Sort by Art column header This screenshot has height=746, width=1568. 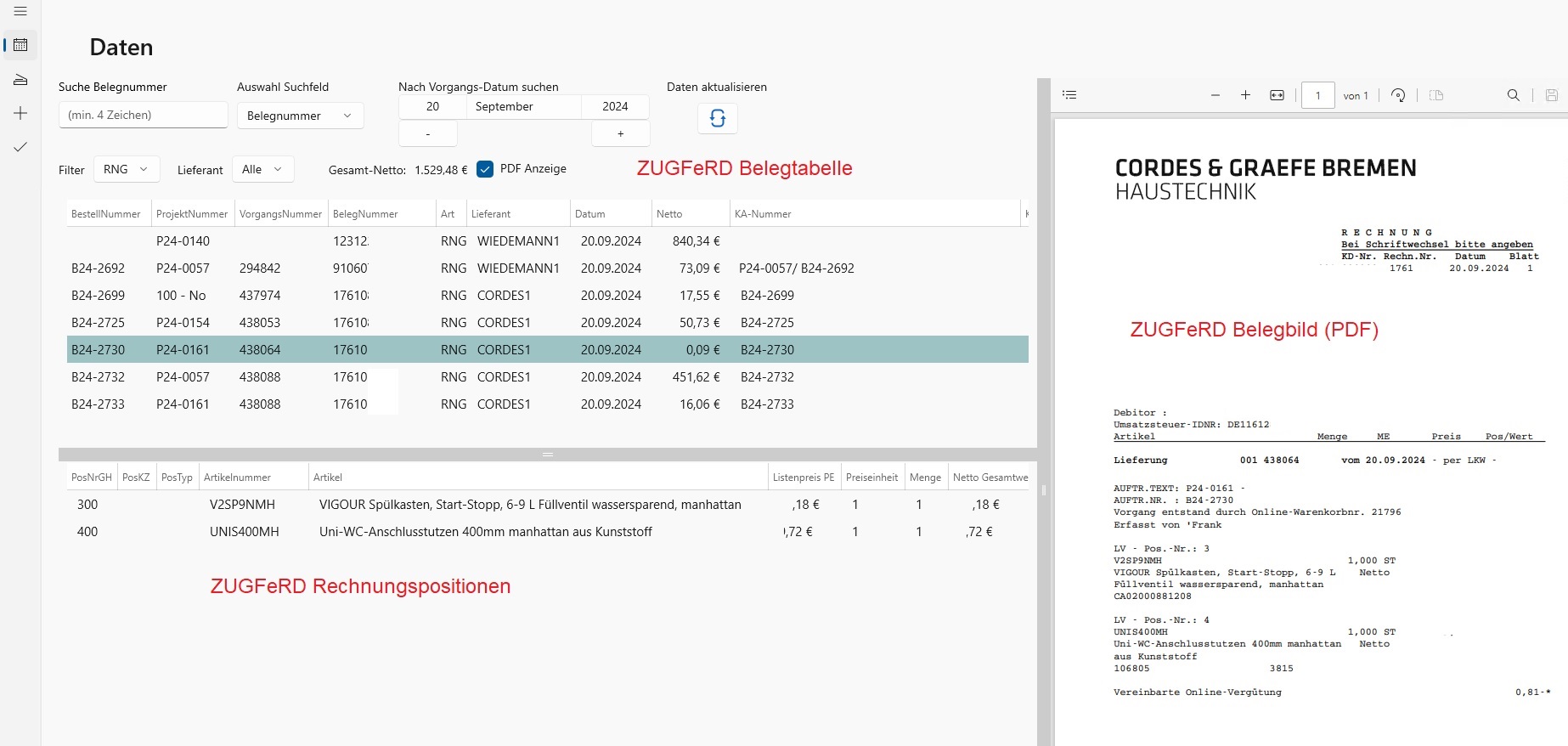point(451,214)
